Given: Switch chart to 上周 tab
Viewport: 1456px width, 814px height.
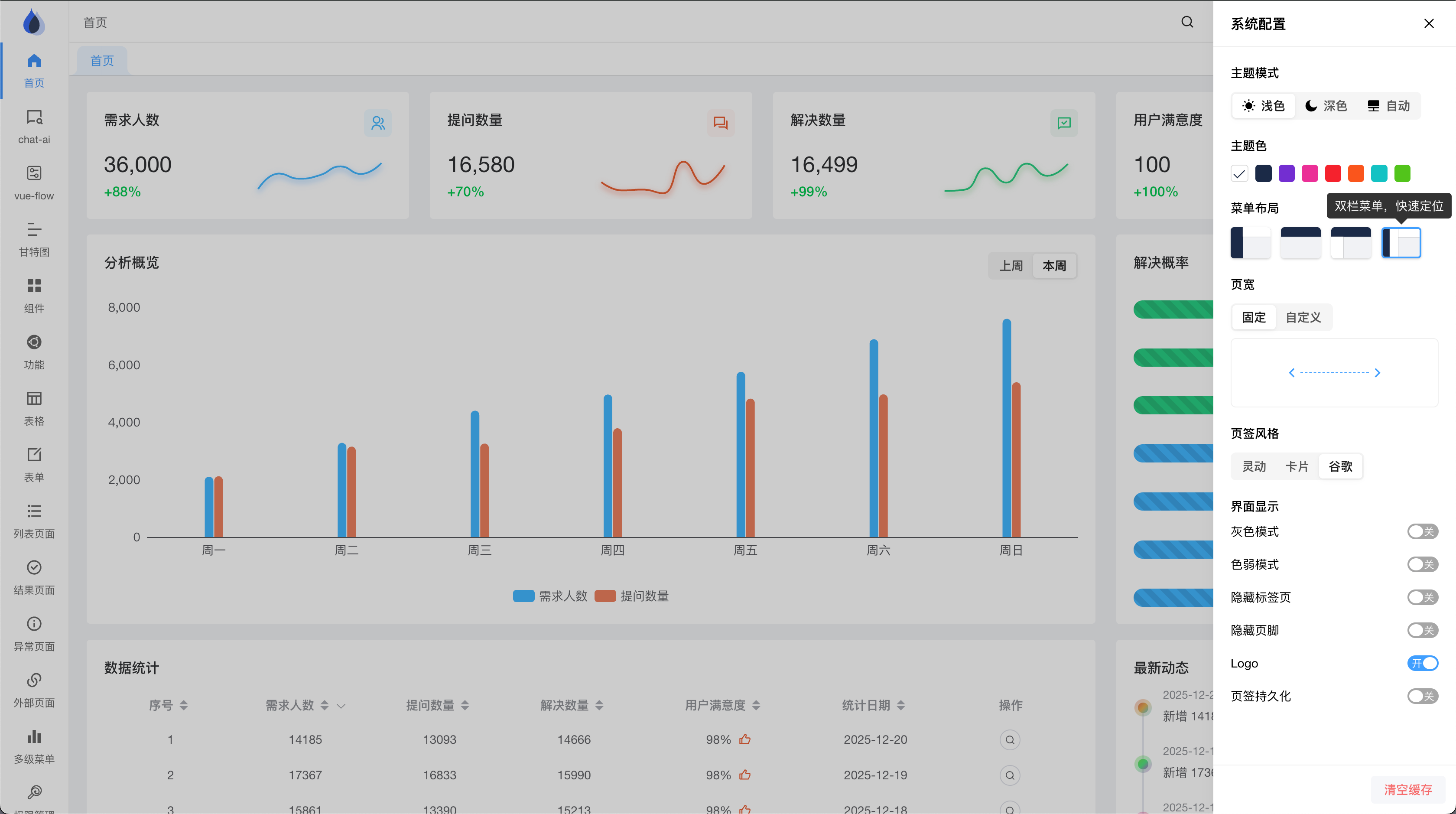Looking at the screenshot, I should pos(1011,266).
